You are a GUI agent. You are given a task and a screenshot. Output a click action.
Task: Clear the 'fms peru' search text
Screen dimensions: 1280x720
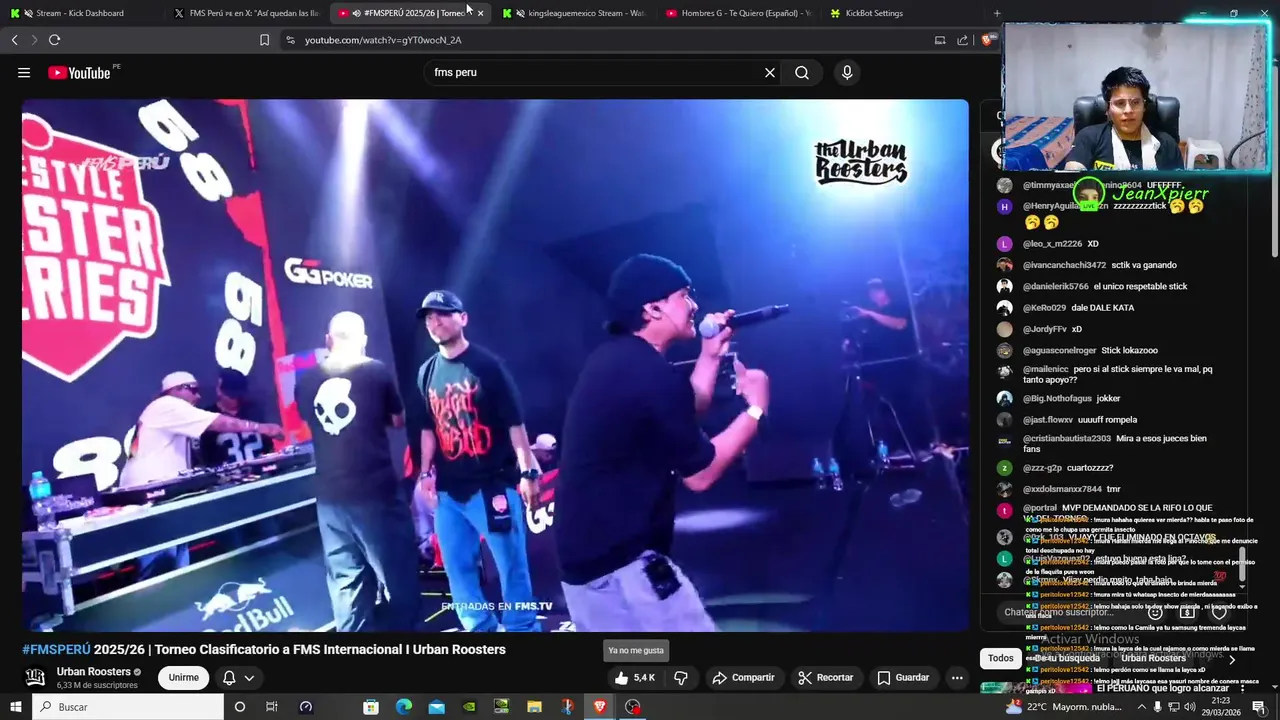tap(770, 73)
